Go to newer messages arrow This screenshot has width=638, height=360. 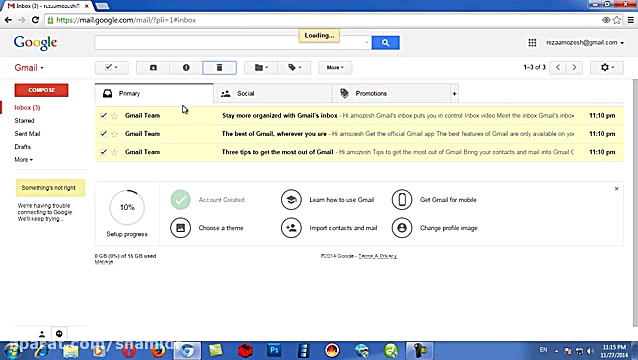click(558, 68)
